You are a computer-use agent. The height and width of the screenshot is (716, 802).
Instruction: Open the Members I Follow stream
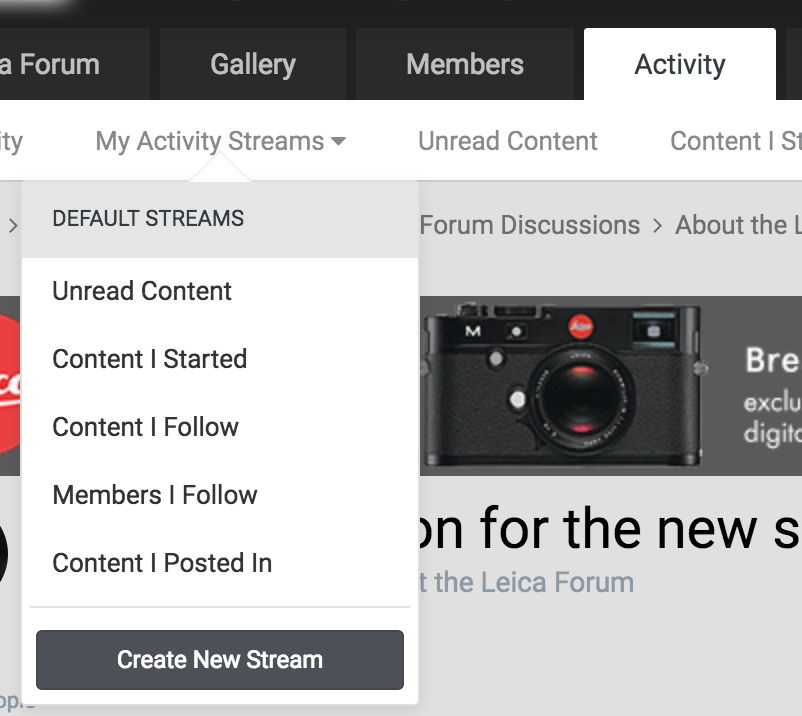155,495
